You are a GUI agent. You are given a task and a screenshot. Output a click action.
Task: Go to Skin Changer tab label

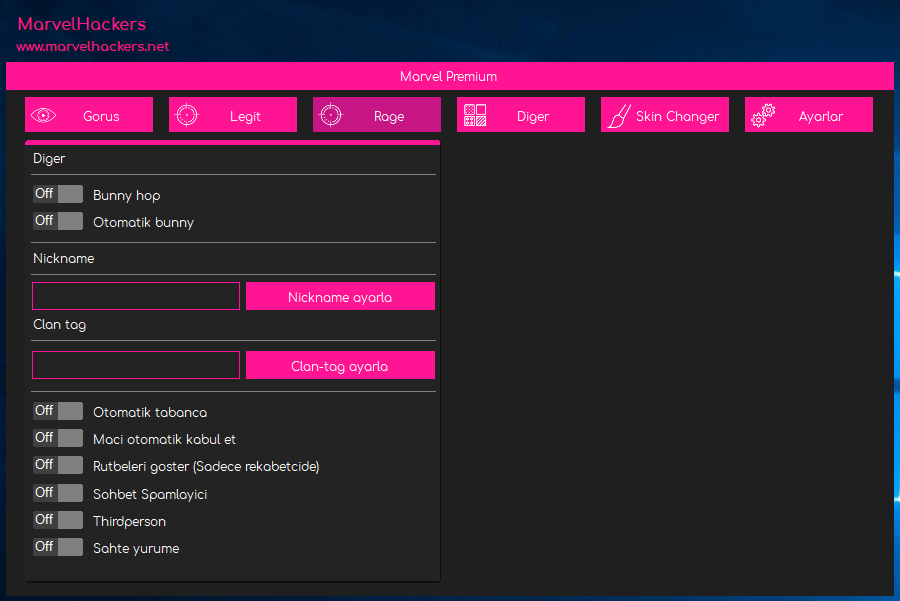coord(677,117)
